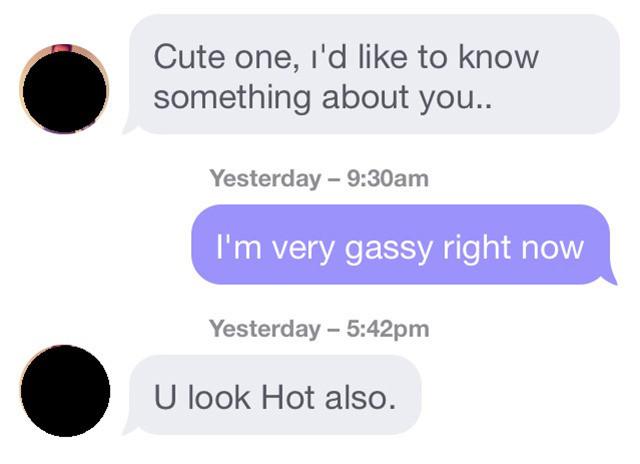Screen dimensions: 640x464
Task: Click the 'Yesterday – 5:42pm' timestamp
Action: coord(319,329)
